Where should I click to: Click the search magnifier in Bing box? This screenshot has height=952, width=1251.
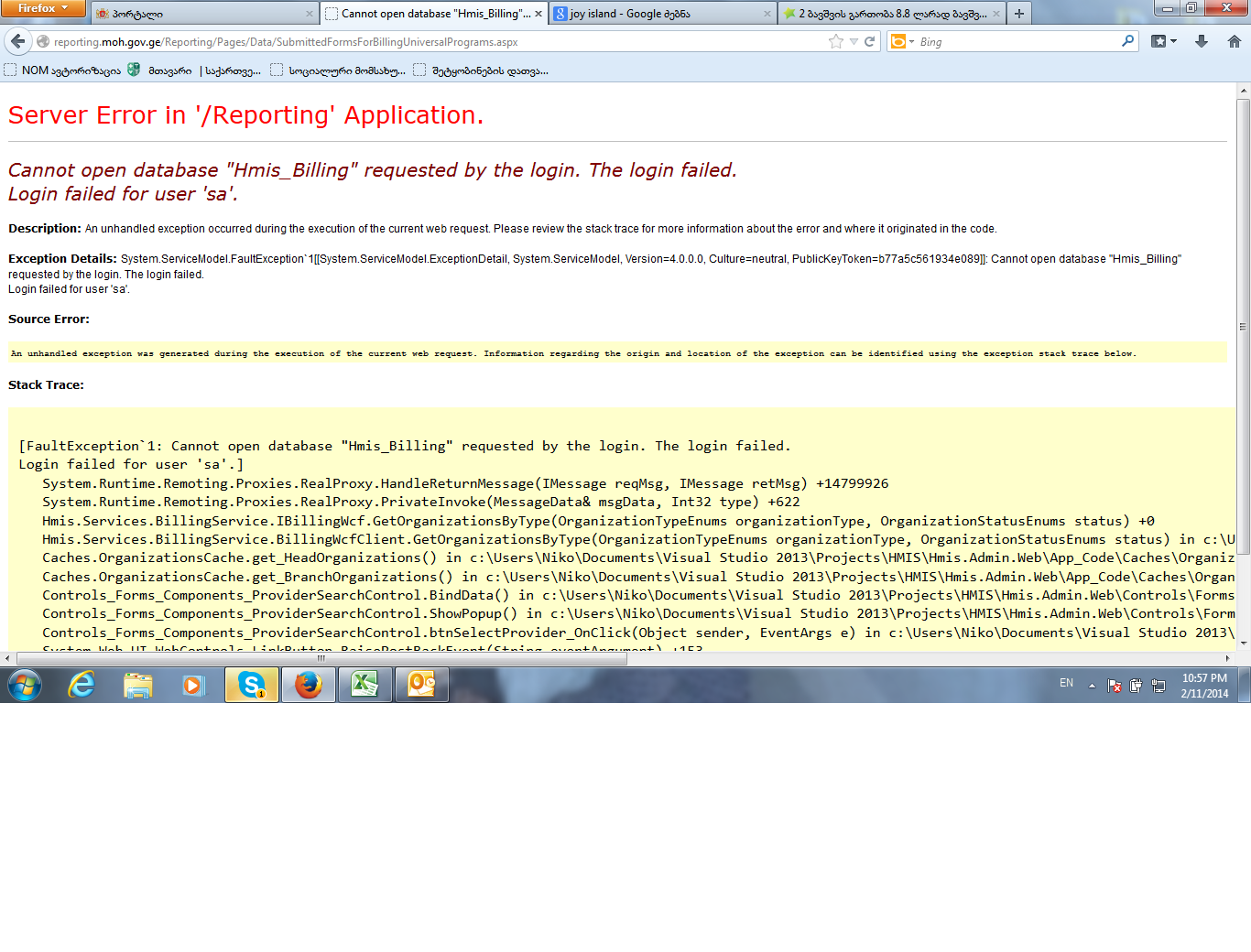[x=1127, y=41]
